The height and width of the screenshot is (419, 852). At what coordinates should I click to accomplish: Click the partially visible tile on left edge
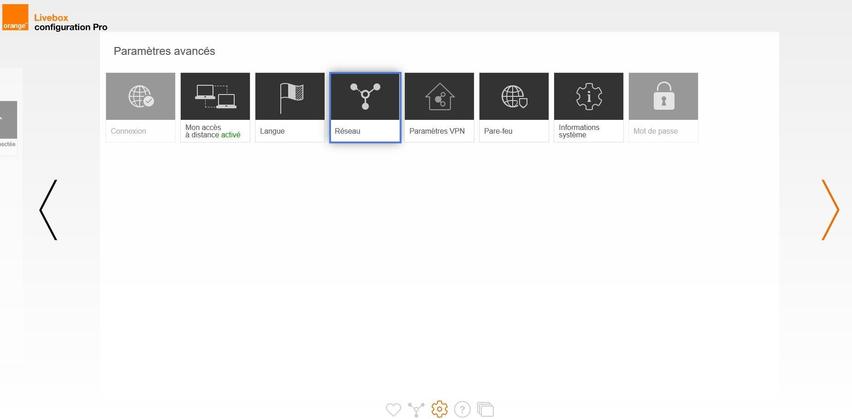8,125
